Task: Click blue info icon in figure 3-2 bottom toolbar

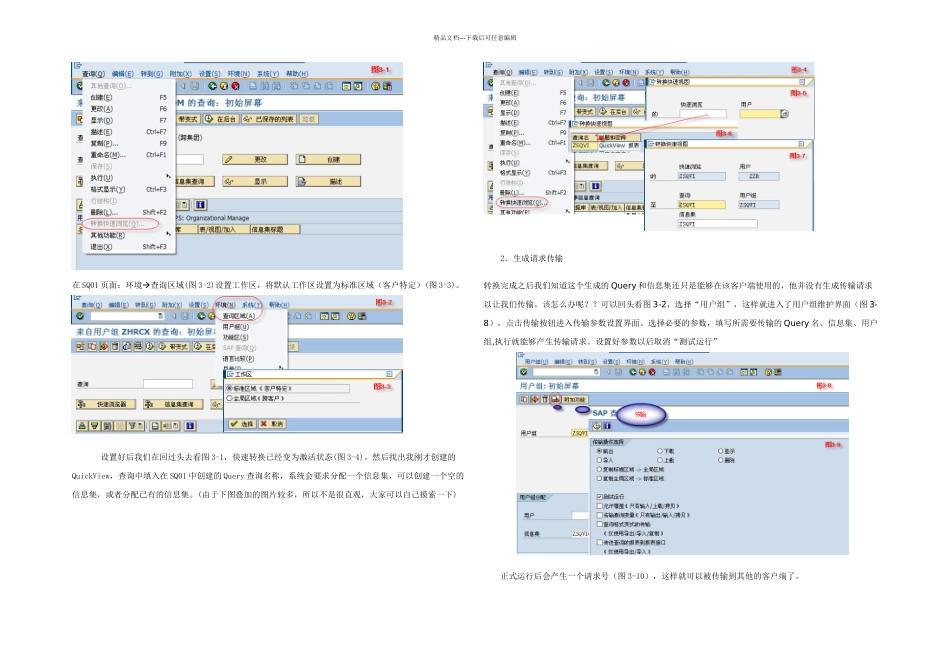Action: (x=190, y=426)
